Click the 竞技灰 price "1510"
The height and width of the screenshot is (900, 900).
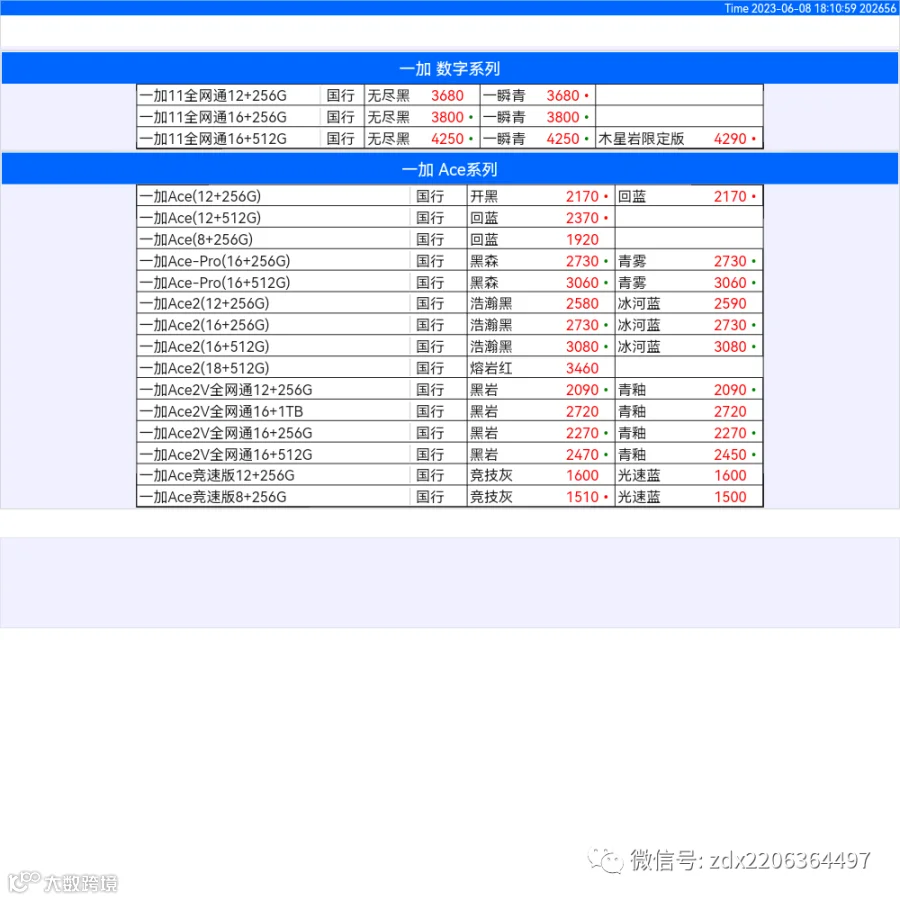582,497
